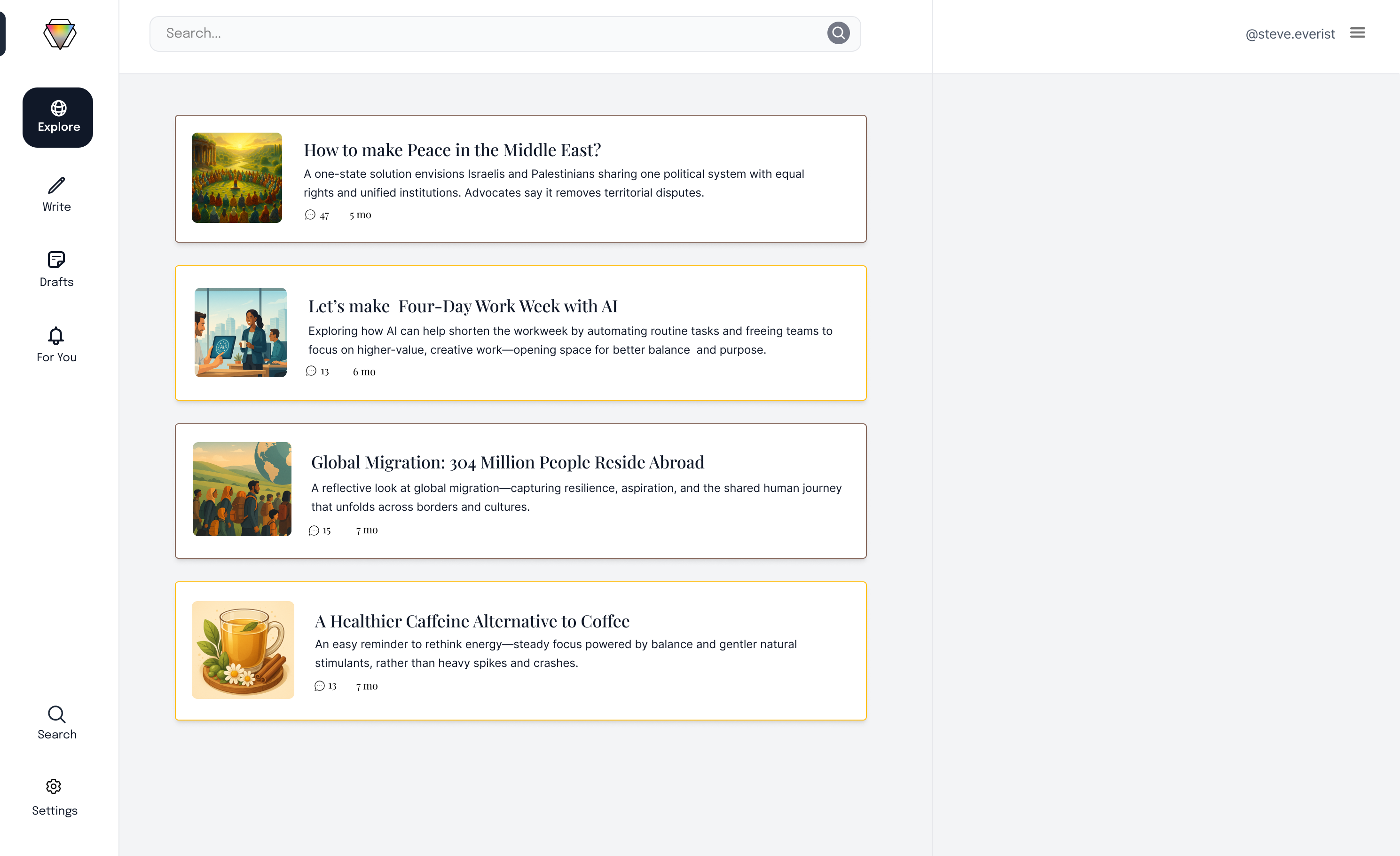
Task: Open the hamburger menu next to username
Action: pyautogui.click(x=1357, y=33)
